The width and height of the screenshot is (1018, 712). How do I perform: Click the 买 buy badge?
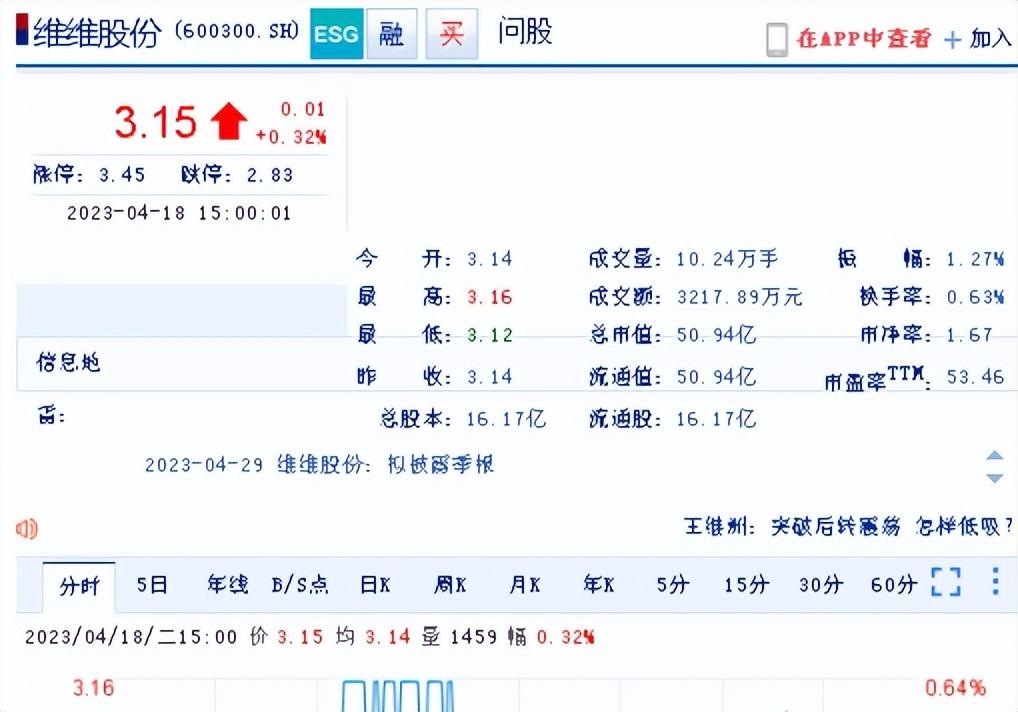[x=451, y=34]
